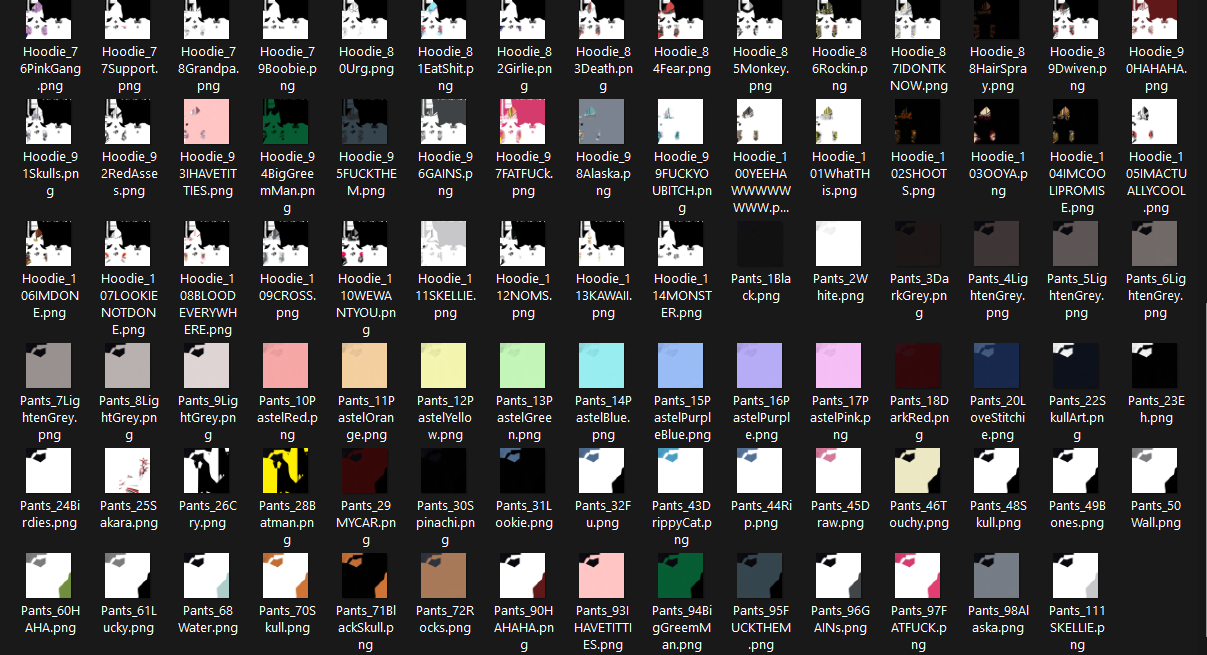Select the Hoodie_104IMCOOLIPROMISE.png file

coord(1075,157)
